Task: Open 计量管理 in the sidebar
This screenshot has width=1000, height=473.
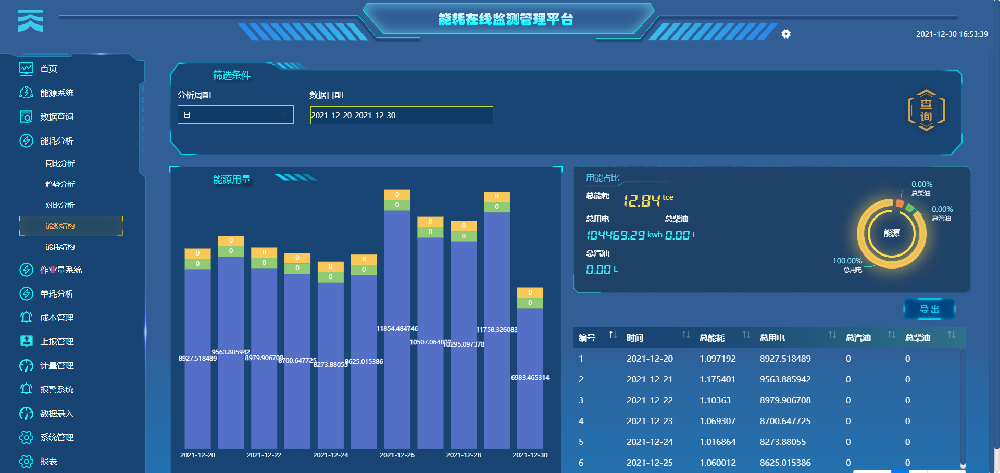Action: tap(57, 366)
